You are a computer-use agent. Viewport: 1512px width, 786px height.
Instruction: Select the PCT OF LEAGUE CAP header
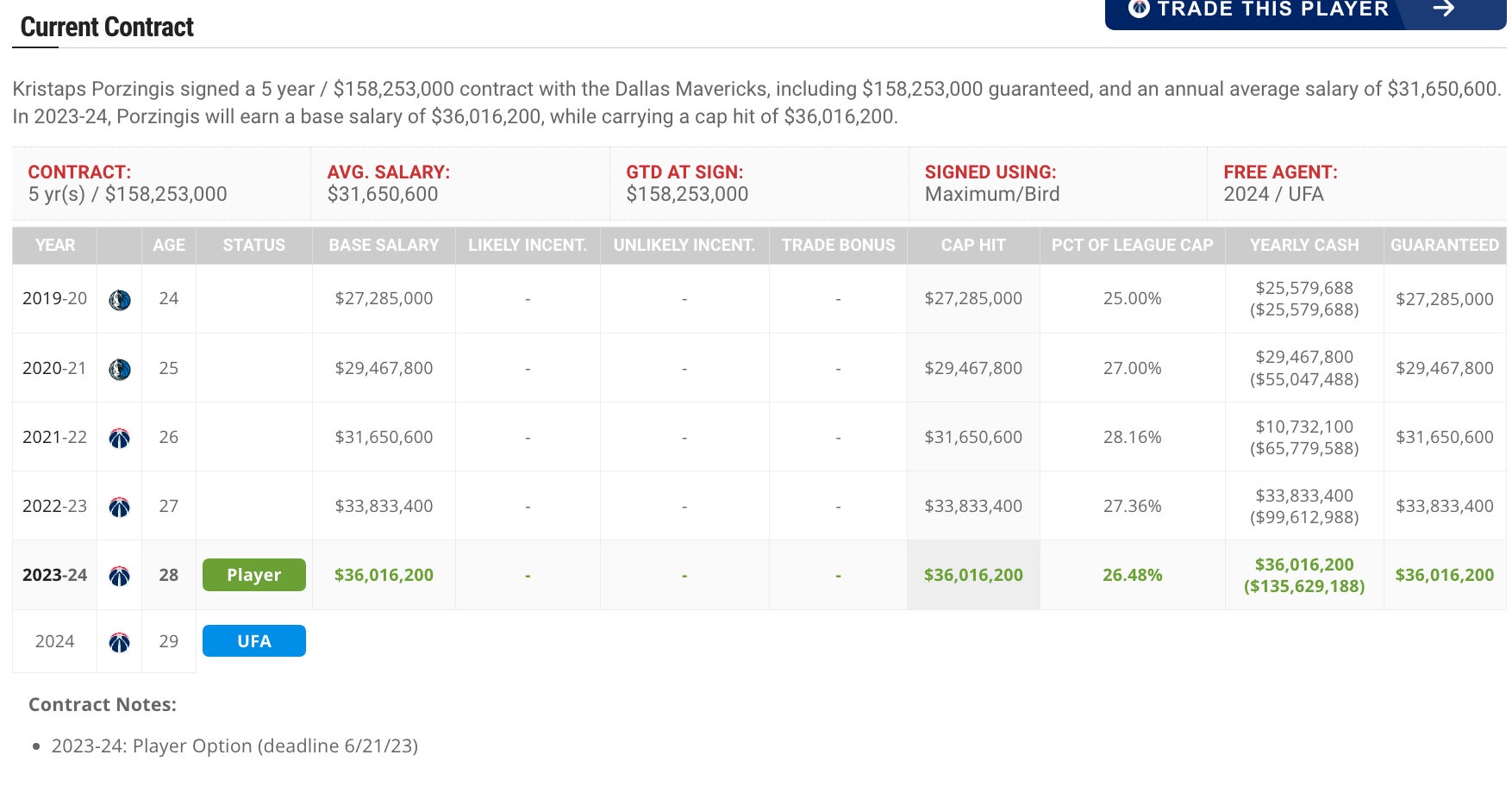[x=1132, y=246]
